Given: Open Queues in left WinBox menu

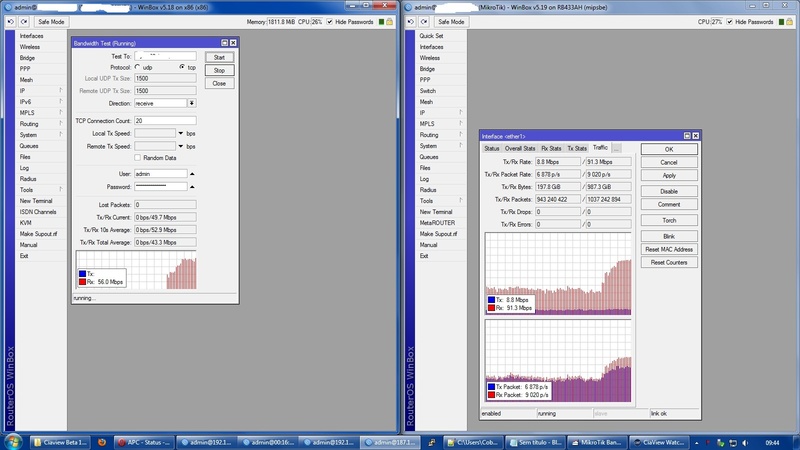Looking at the screenshot, I should (x=29, y=146).
